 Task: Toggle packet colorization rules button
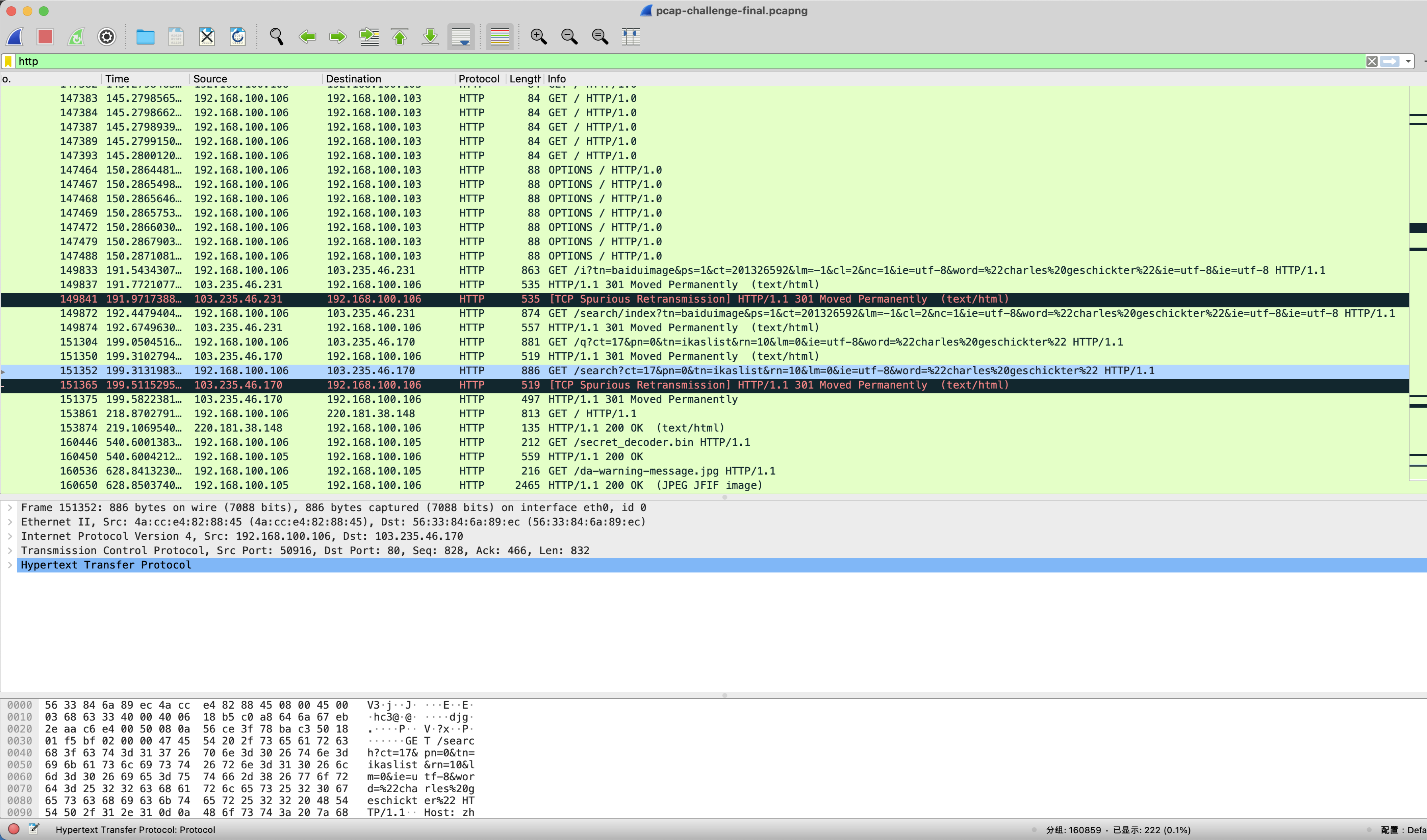click(x=499, y=37)
